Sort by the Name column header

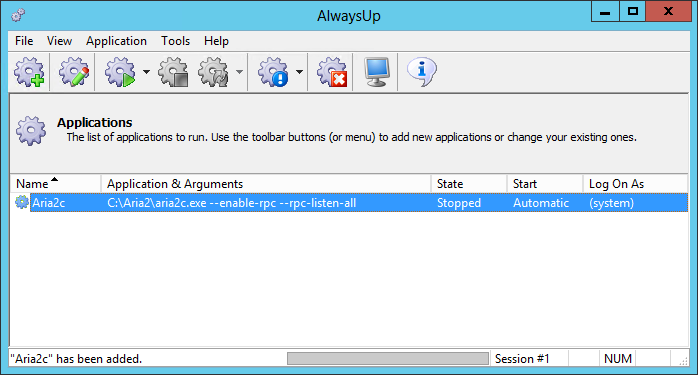[x=56, y=183]
